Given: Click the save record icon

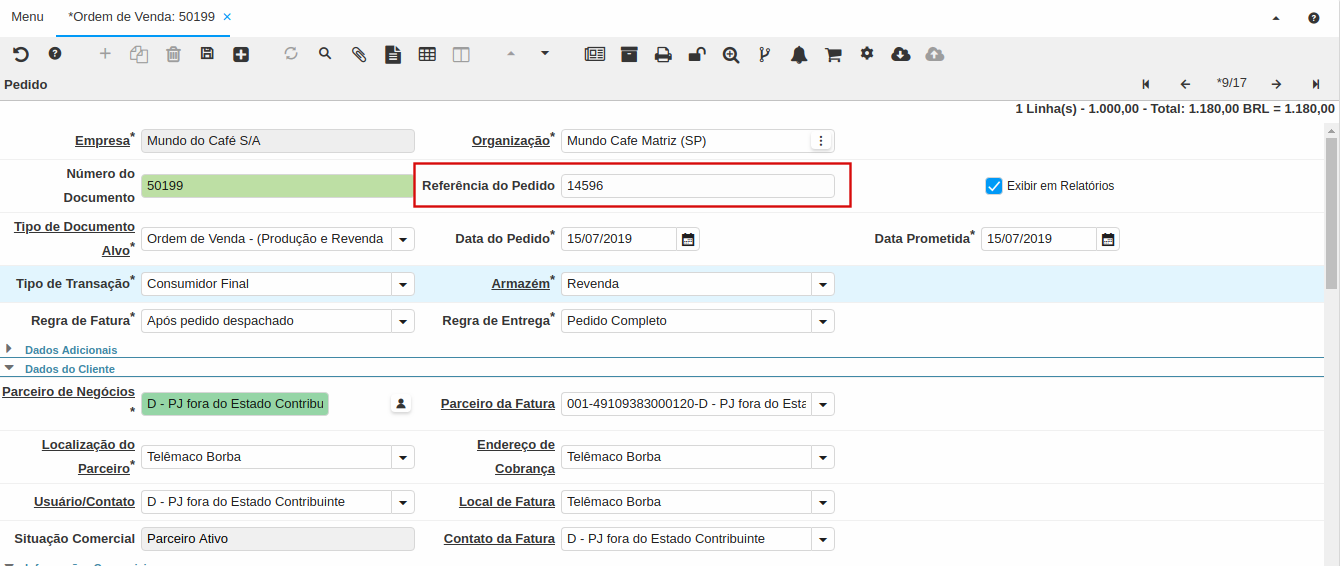Looking at the screenshot, I should click(x=207, y=54).
